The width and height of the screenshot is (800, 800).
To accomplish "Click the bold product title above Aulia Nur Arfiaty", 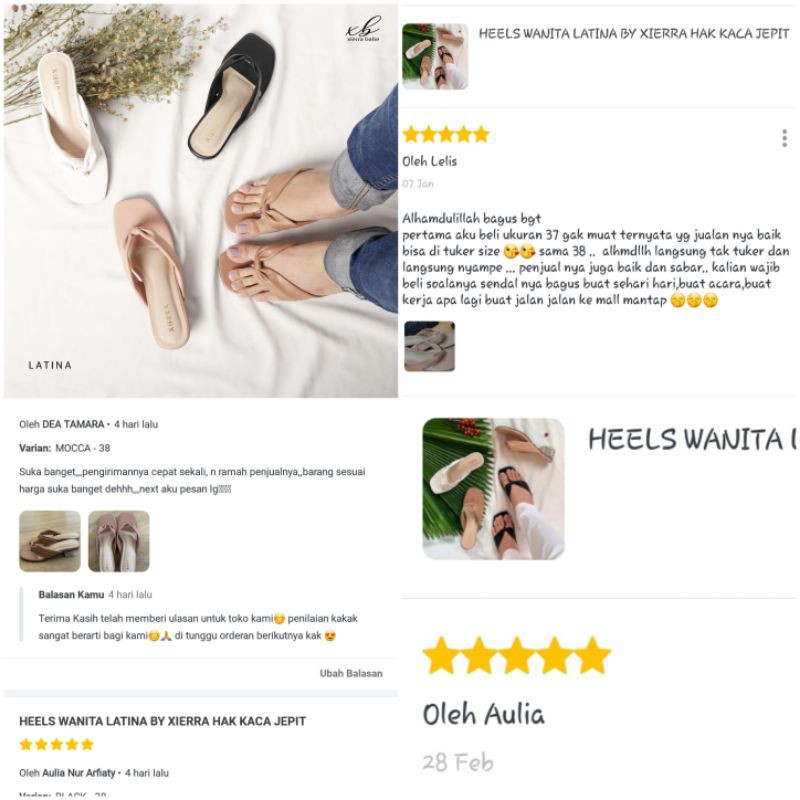I will [x=162, y=721].
